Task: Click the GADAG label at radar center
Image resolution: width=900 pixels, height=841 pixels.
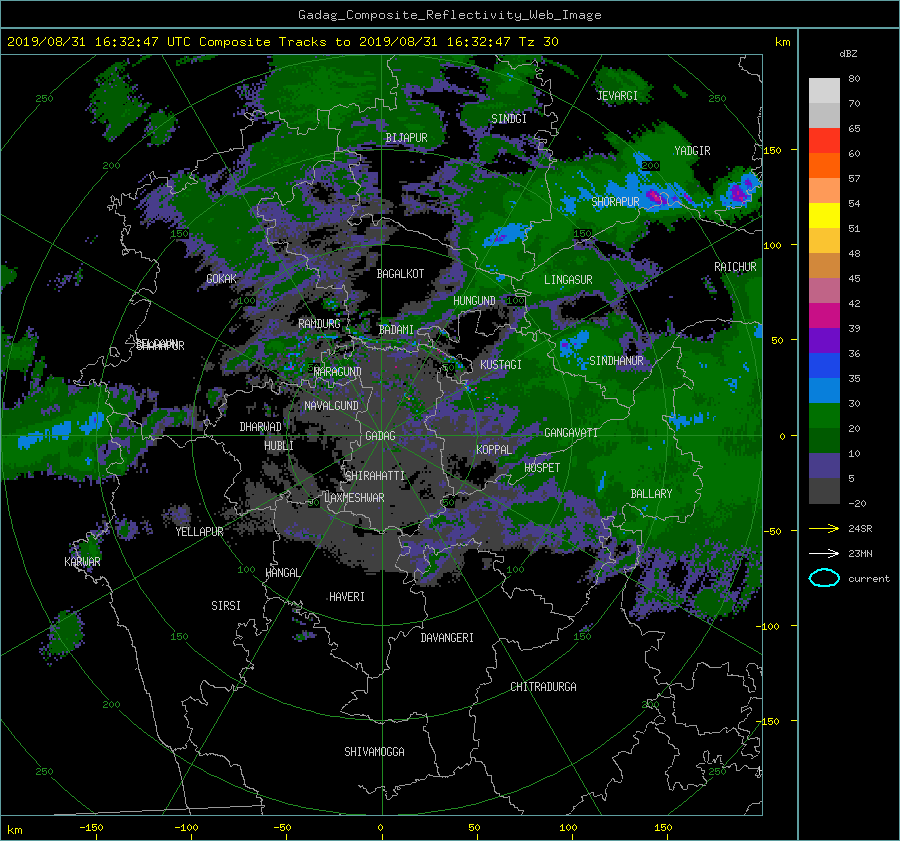Action: click(x=380, y=436)
